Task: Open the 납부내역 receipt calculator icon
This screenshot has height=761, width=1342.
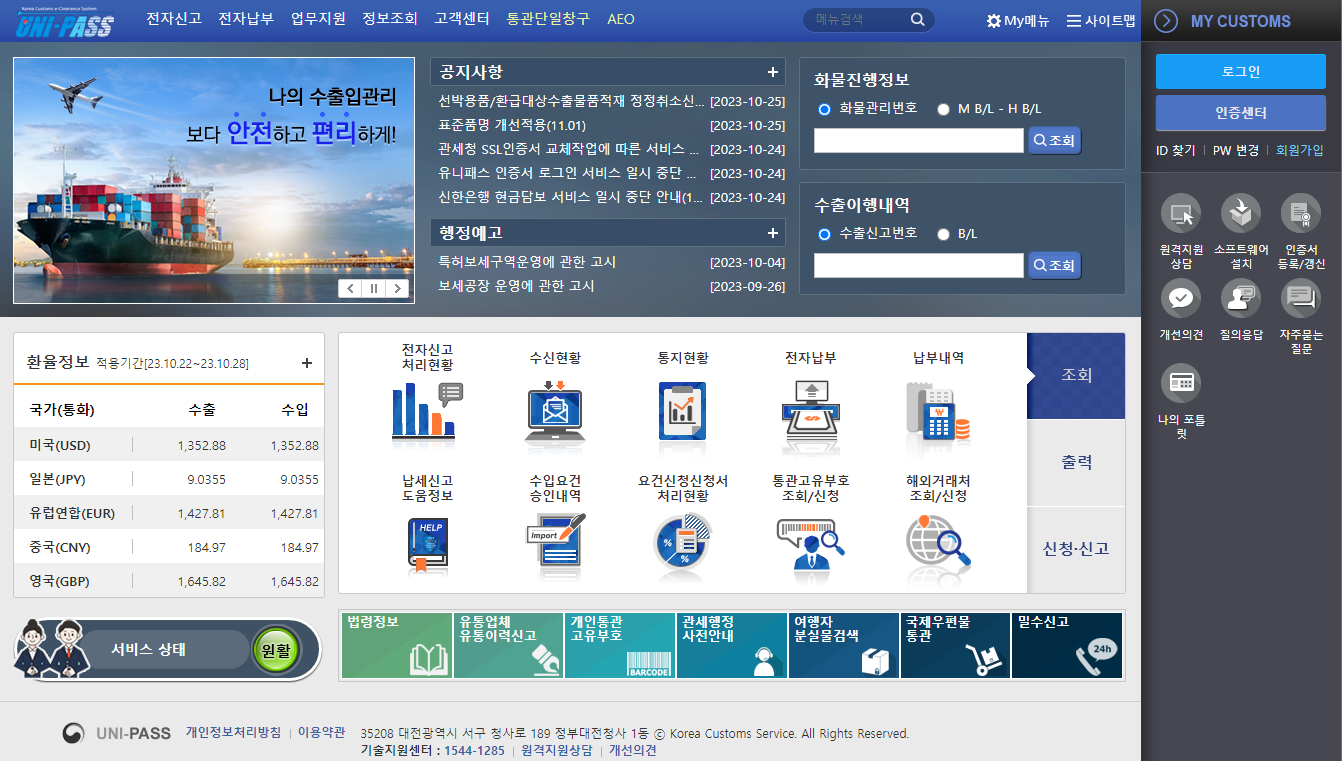Action: pyautogui.click(x=938, y=410)
